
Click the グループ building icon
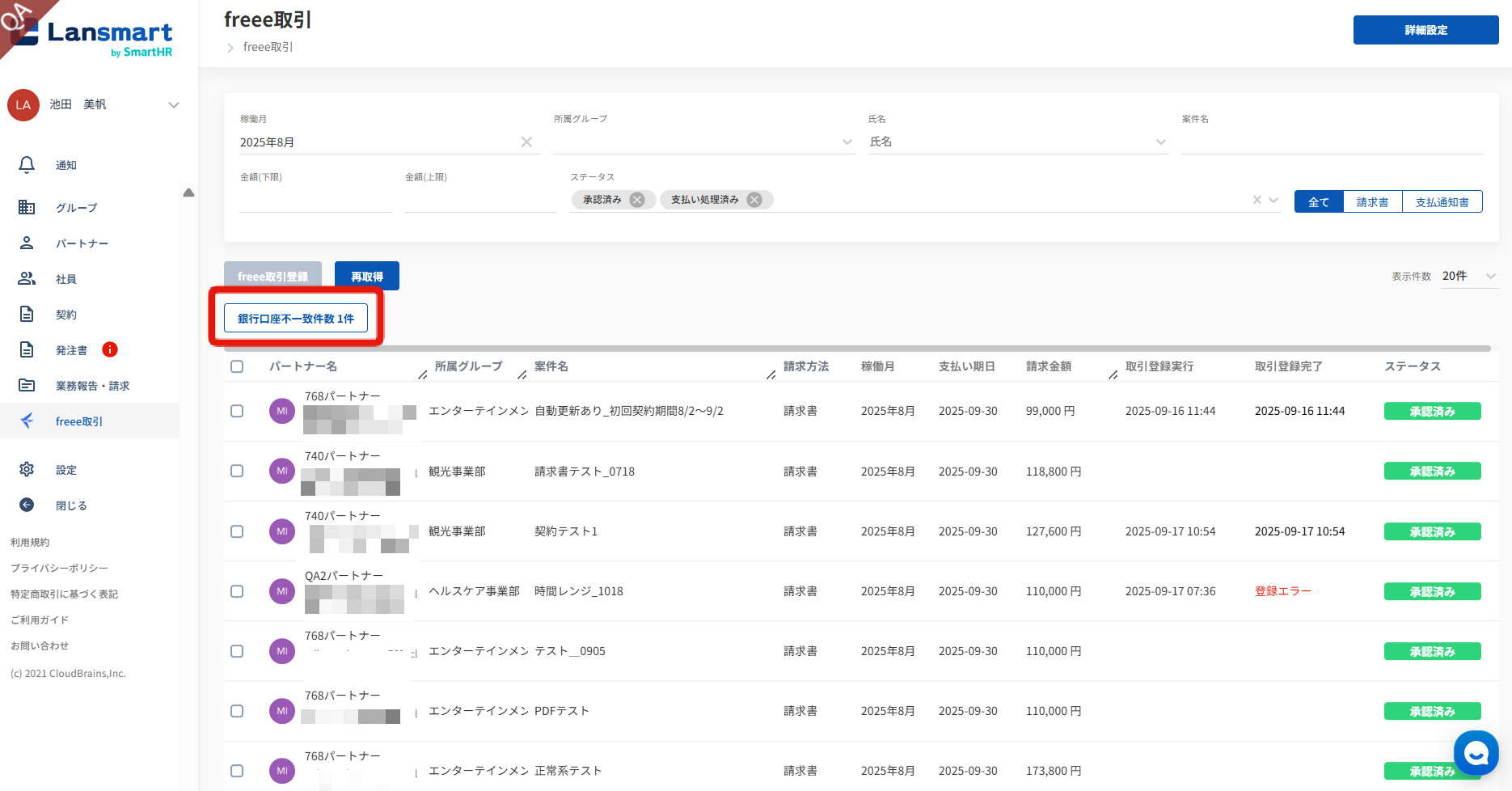(27, 207)
